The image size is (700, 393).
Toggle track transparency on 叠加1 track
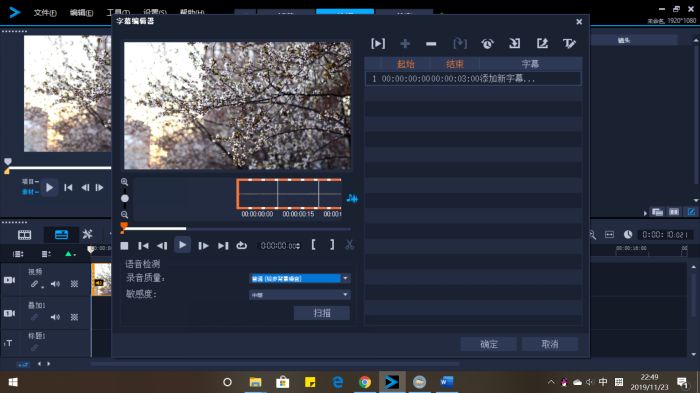pos(74,317)
